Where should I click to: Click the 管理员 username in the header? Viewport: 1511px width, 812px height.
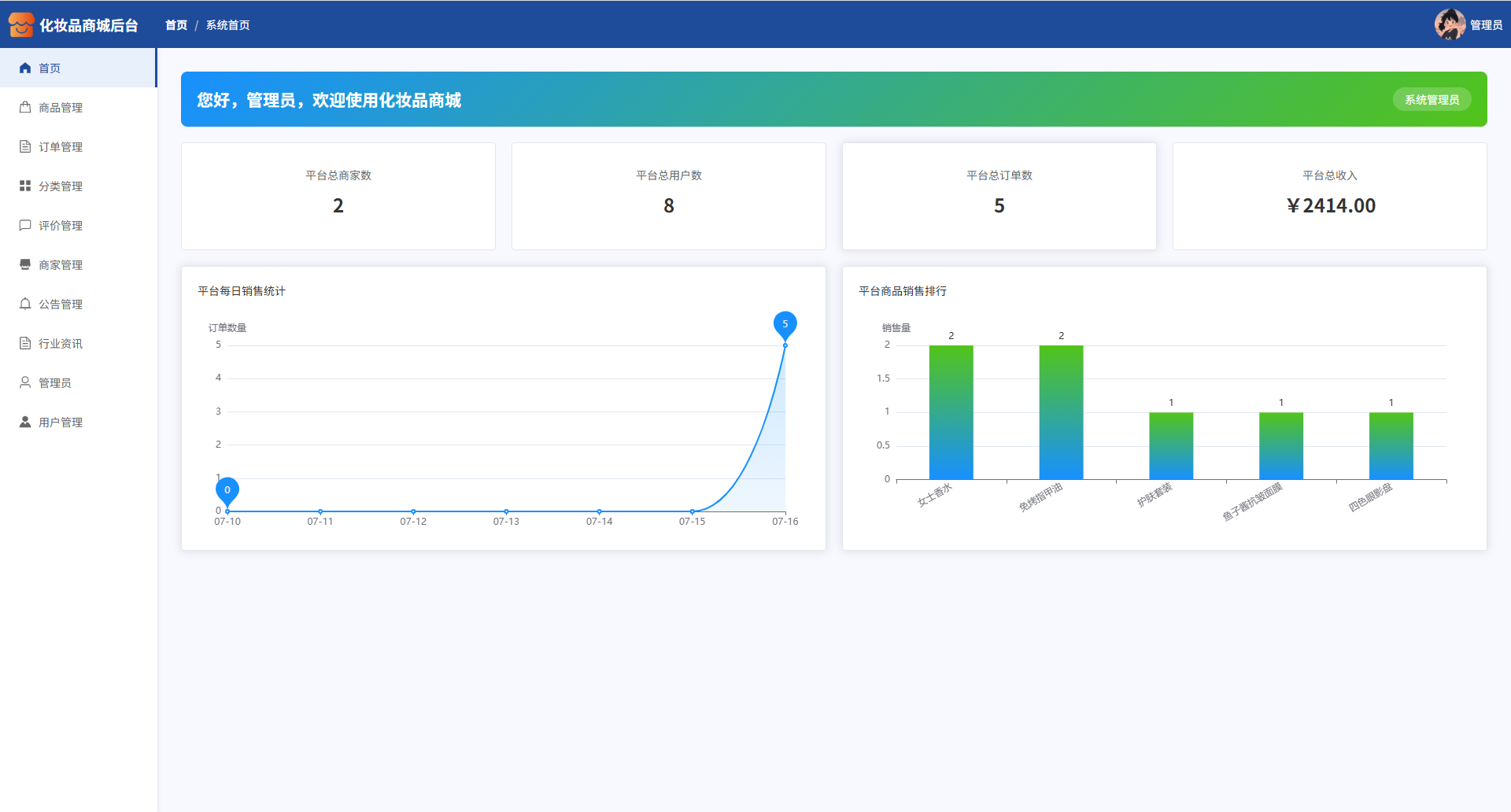coord(1486,25)
